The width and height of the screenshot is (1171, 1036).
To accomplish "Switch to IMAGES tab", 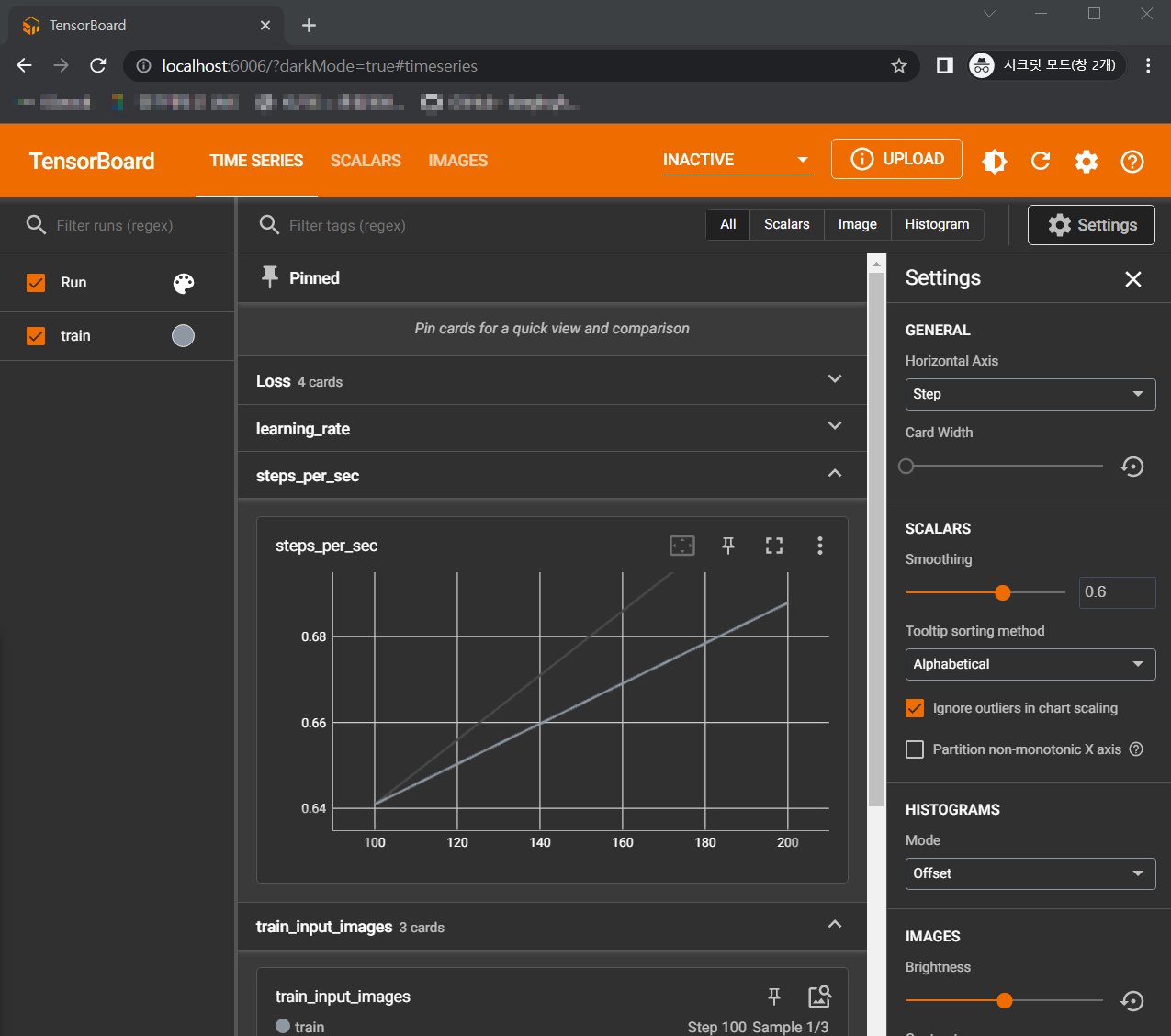I will tap(457, 161).
